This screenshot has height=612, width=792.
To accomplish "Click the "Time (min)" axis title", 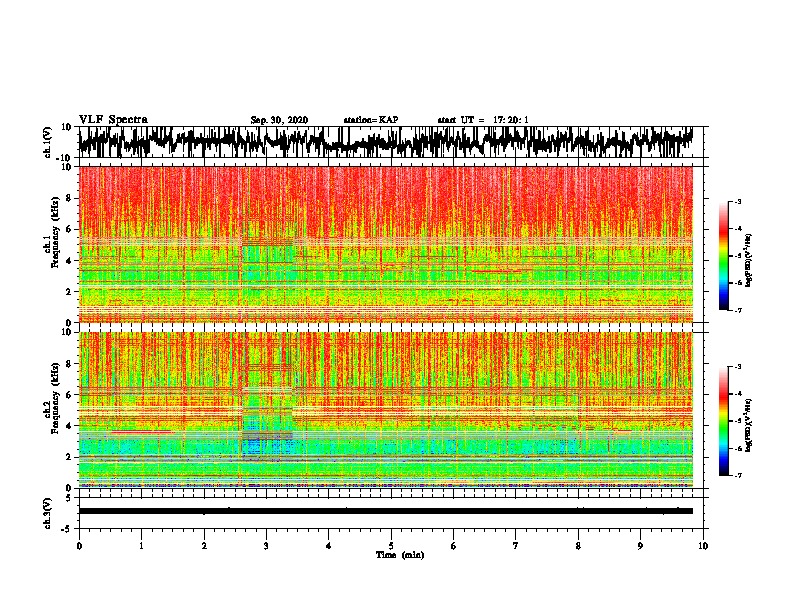I will 400,555.
